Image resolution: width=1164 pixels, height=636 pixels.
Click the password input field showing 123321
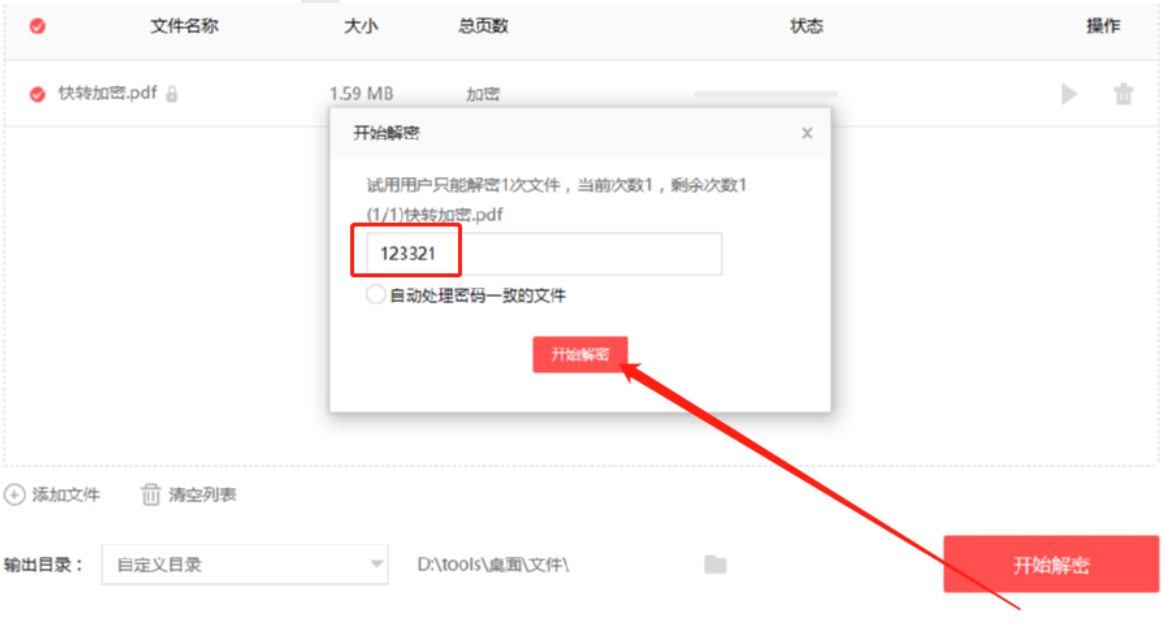[x=544, y=254]
